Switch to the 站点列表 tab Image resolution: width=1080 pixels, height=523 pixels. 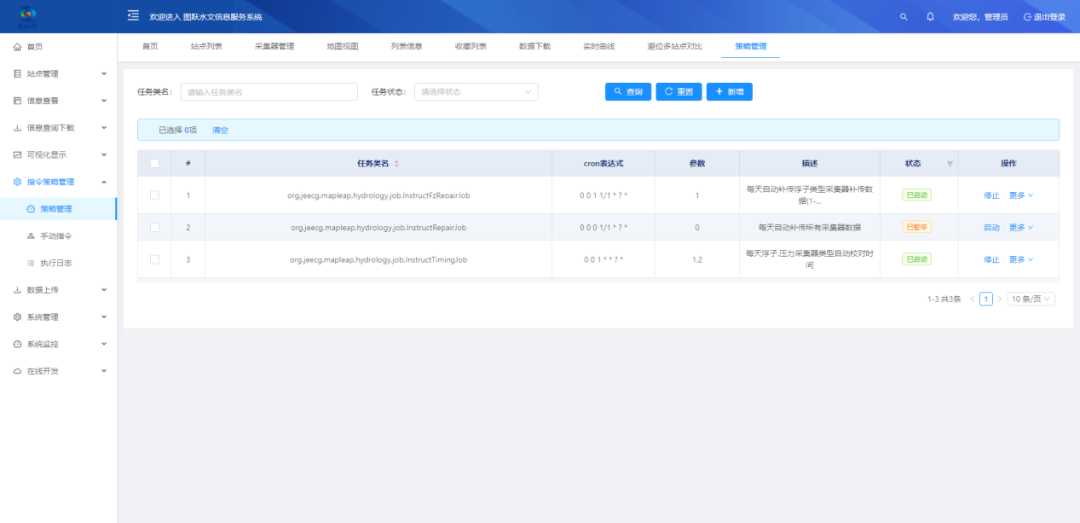[x=207, y=47]
